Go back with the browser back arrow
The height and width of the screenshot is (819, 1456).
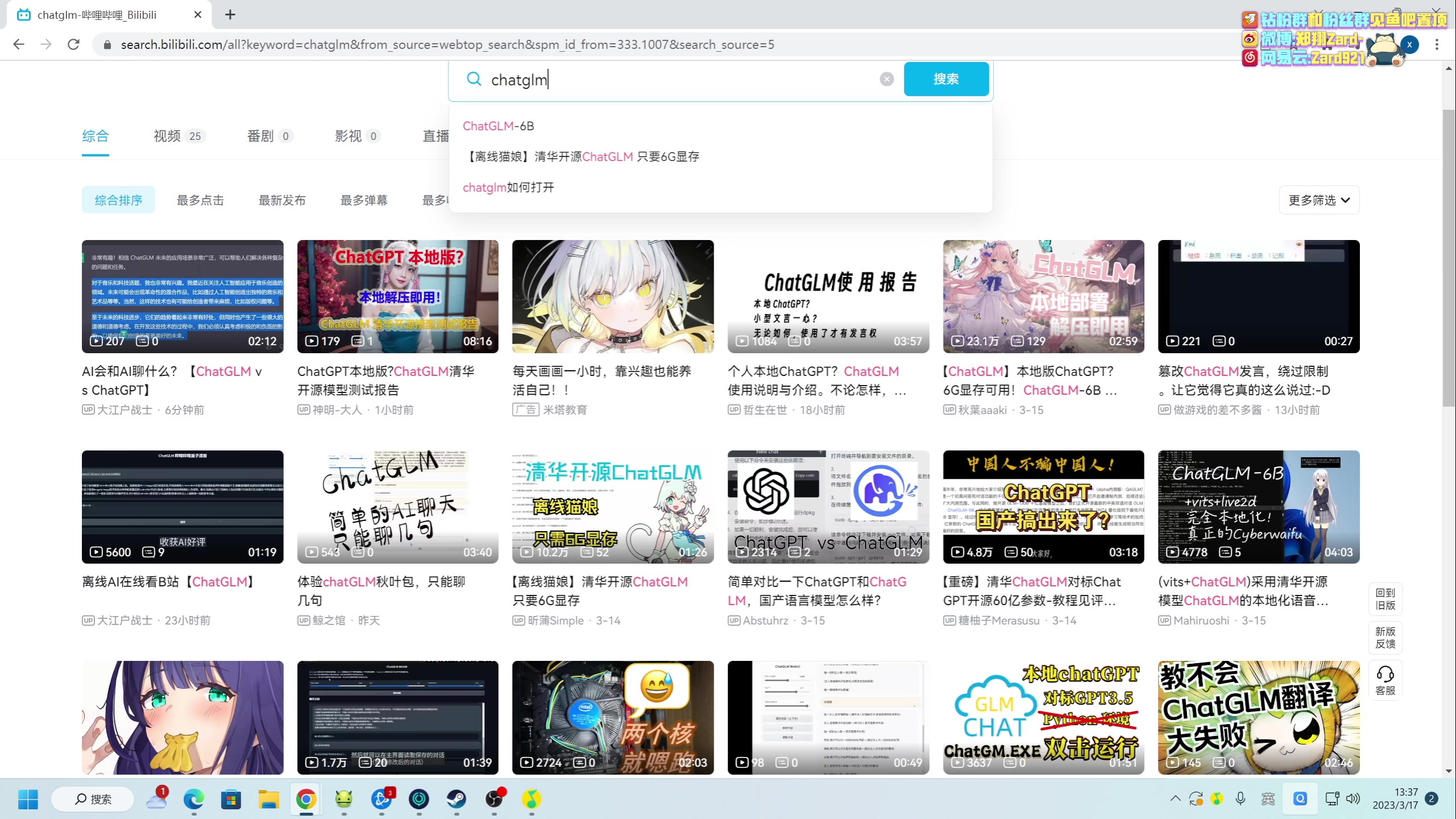coord(19,44)
